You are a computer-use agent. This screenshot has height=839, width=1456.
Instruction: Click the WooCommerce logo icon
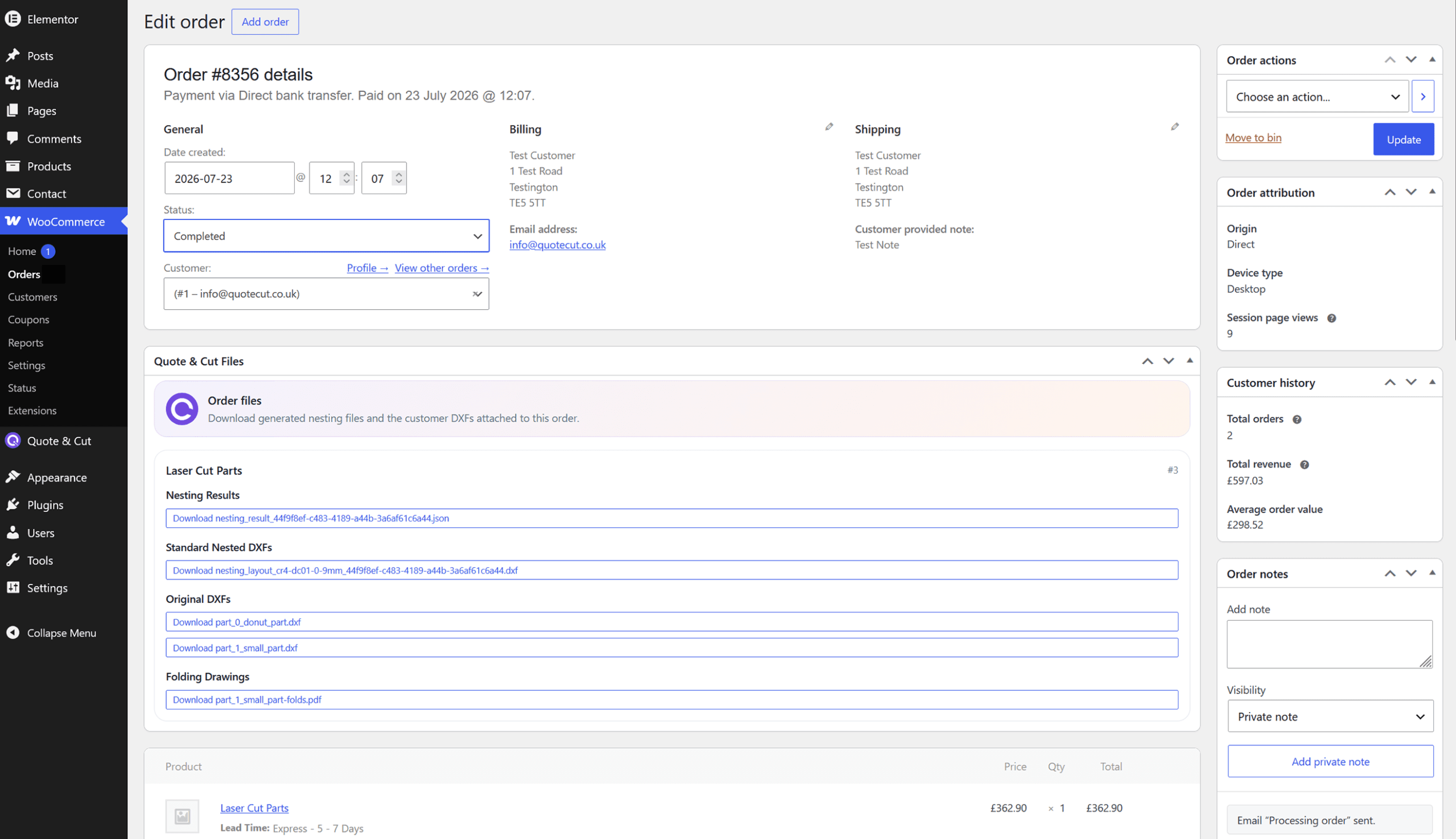point(13,221)
